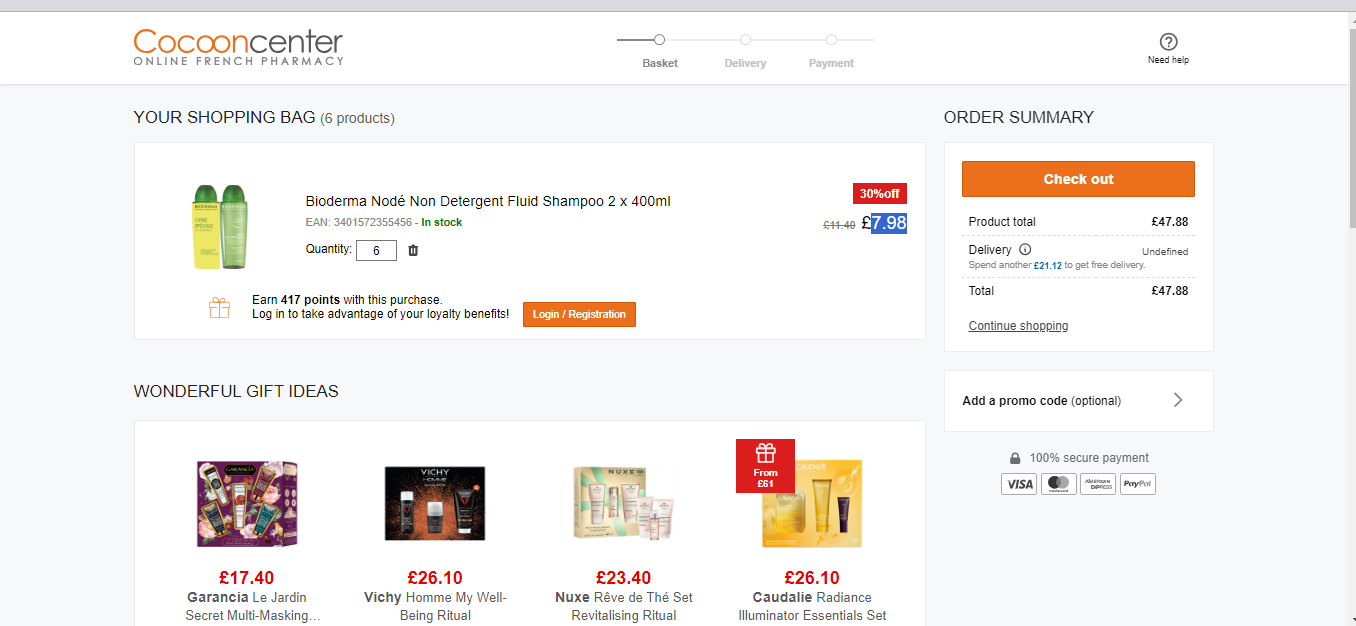The height and width of the screenshot is (626, 1356).
Task: Click the Total £47.88 value
Action: point(1170,291)
